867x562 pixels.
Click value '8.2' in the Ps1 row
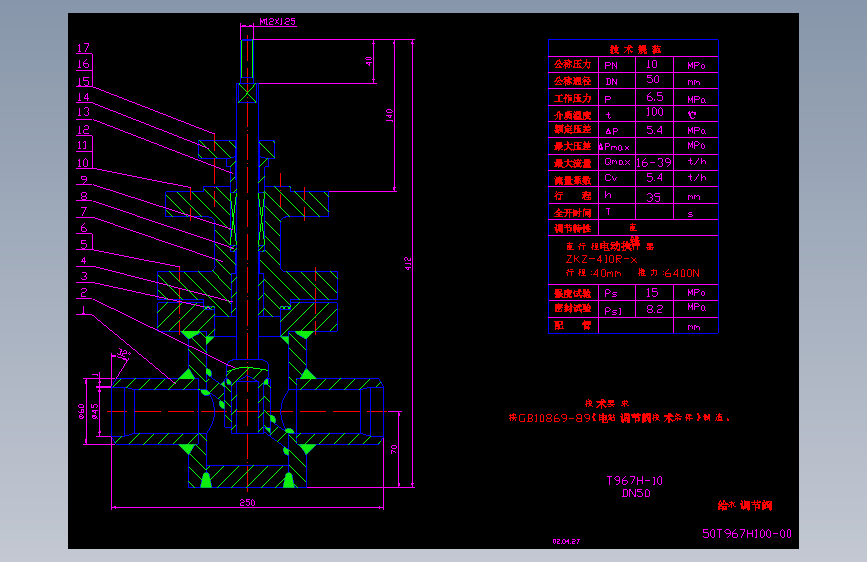coord(655,309)
